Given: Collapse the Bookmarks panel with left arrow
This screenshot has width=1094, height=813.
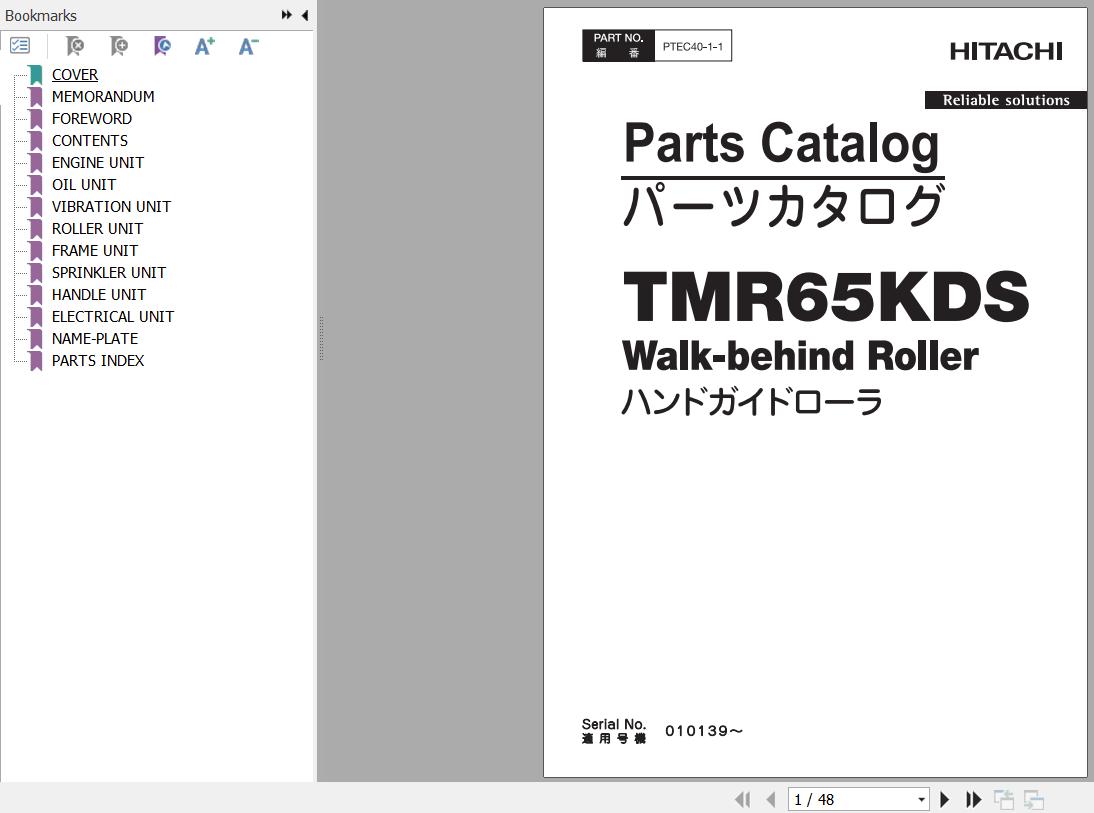Looking at the screenshot, I should 305,15.
